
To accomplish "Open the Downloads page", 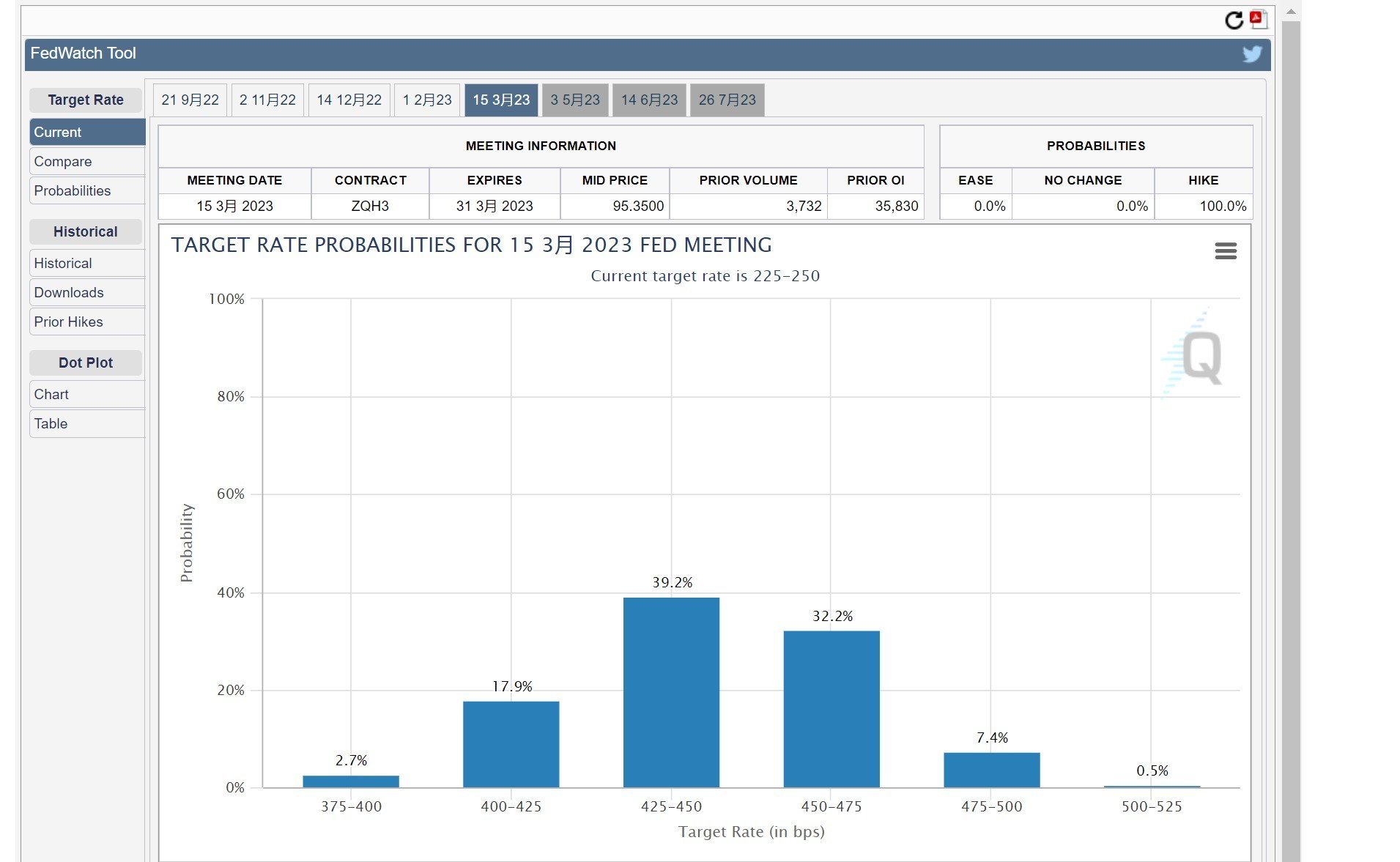I will (87, 293).
